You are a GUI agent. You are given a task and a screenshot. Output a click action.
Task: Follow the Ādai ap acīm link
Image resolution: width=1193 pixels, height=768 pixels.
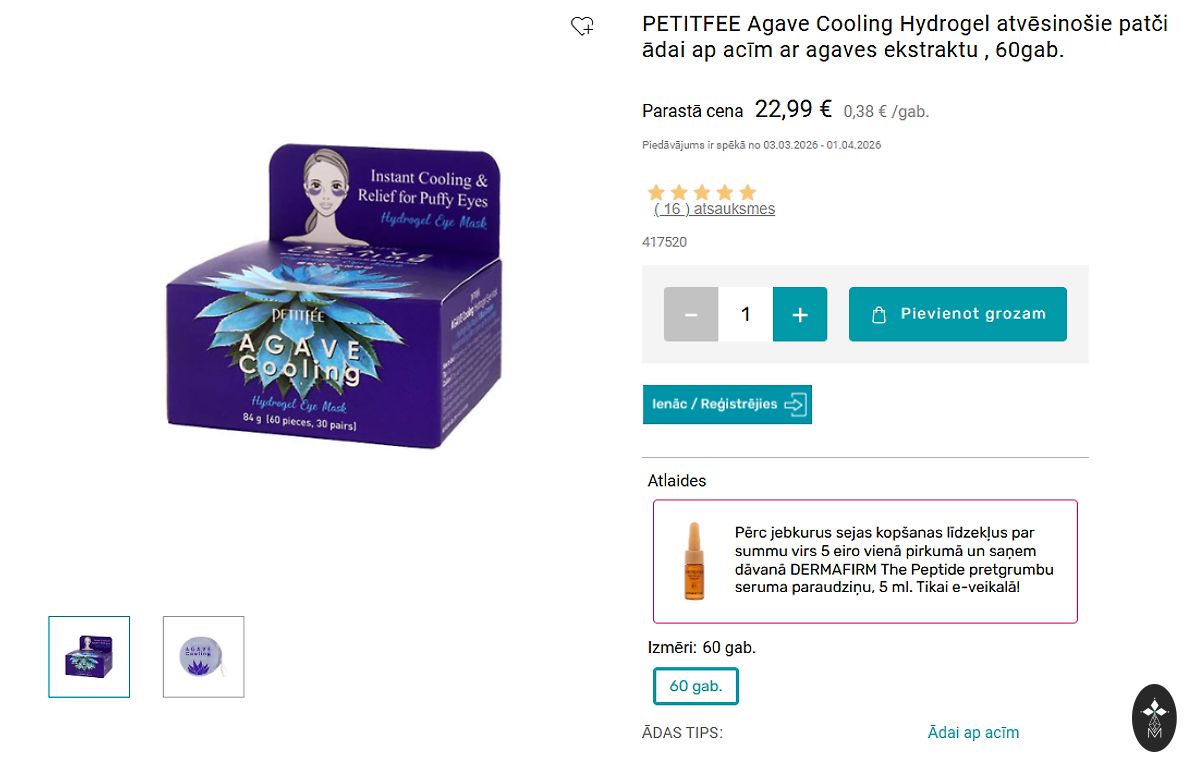973,733
